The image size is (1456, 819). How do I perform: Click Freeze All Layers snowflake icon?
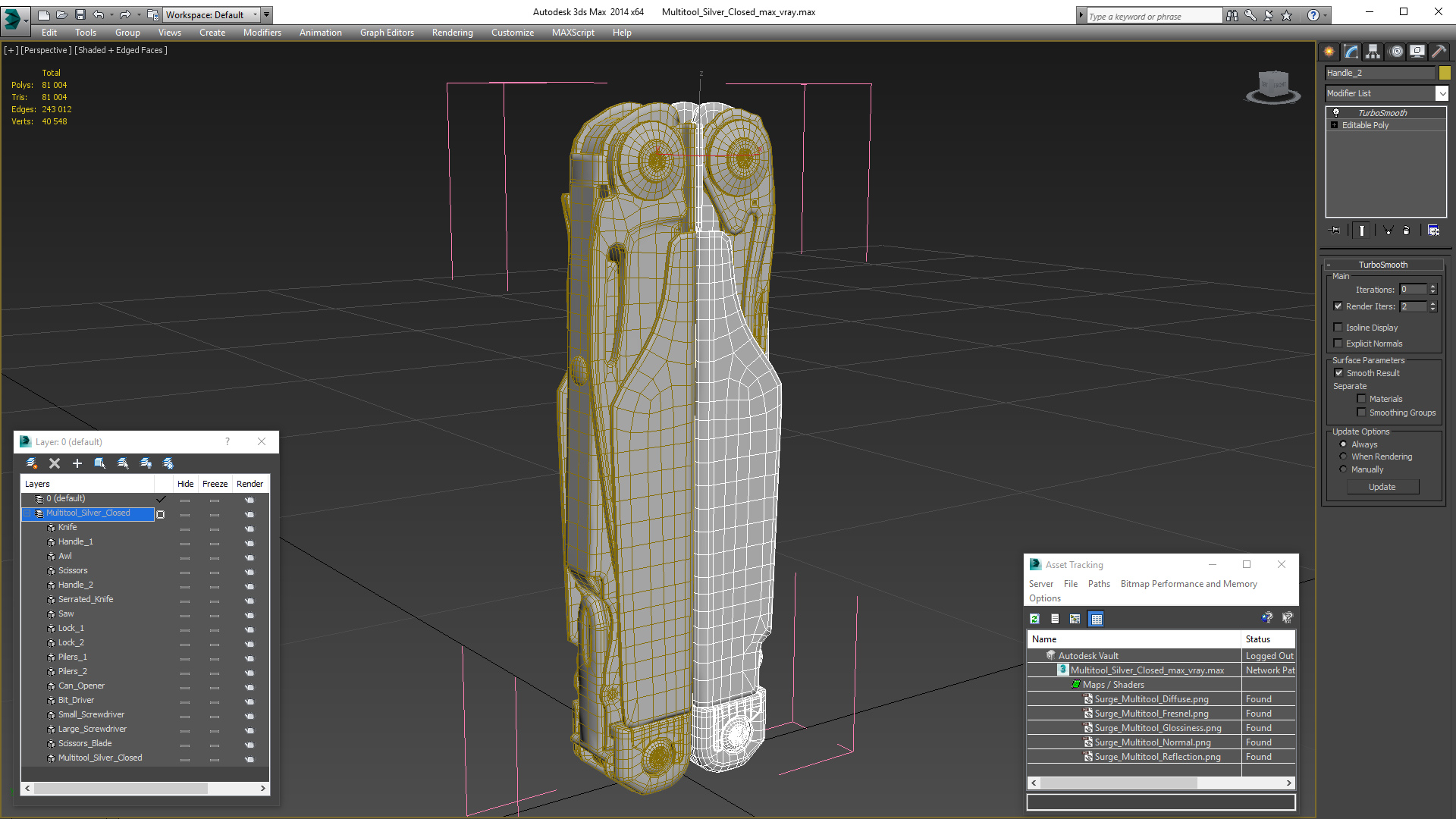click(168, 463)
